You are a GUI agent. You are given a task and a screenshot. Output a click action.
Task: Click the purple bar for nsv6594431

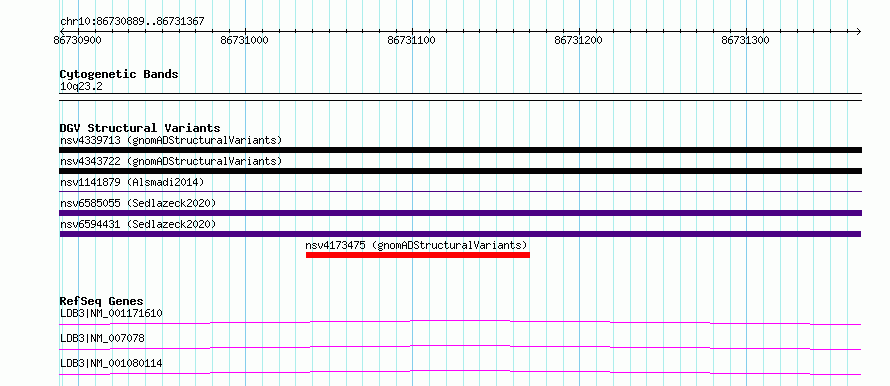[460, 234]
